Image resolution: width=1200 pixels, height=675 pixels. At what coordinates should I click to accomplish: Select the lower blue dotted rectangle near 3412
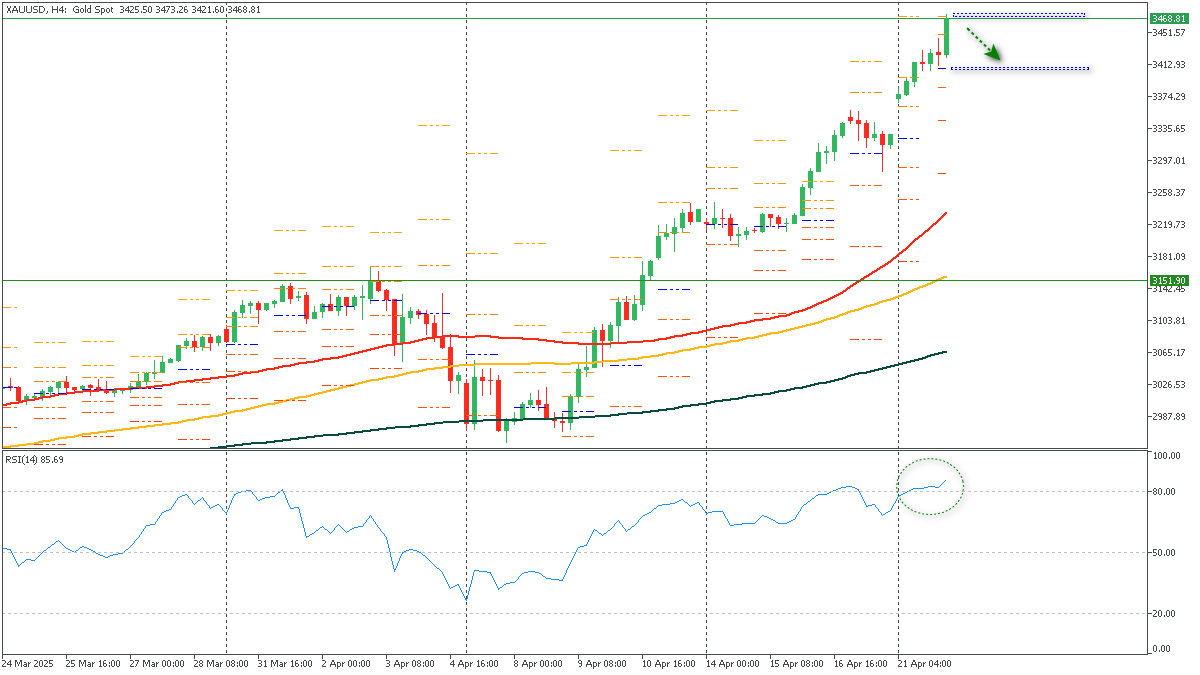1020,68
